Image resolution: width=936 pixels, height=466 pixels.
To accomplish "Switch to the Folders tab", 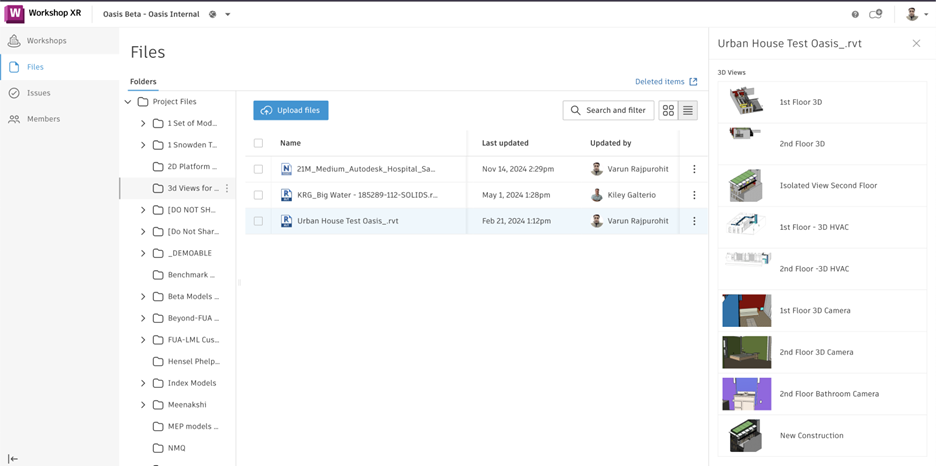I will (143, 82).
